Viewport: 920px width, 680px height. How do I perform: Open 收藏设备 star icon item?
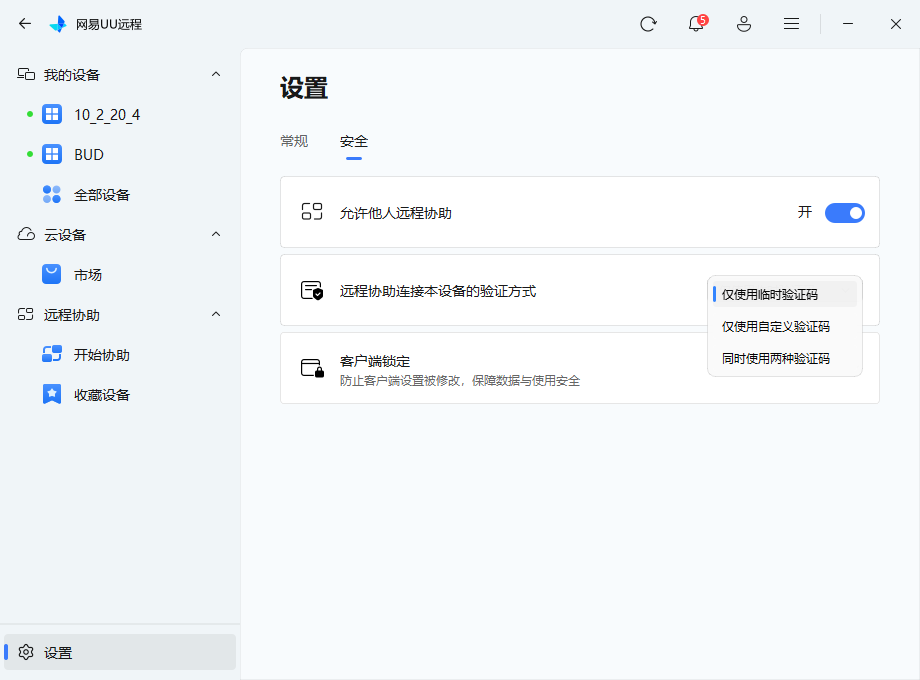[x=101, y=395]
